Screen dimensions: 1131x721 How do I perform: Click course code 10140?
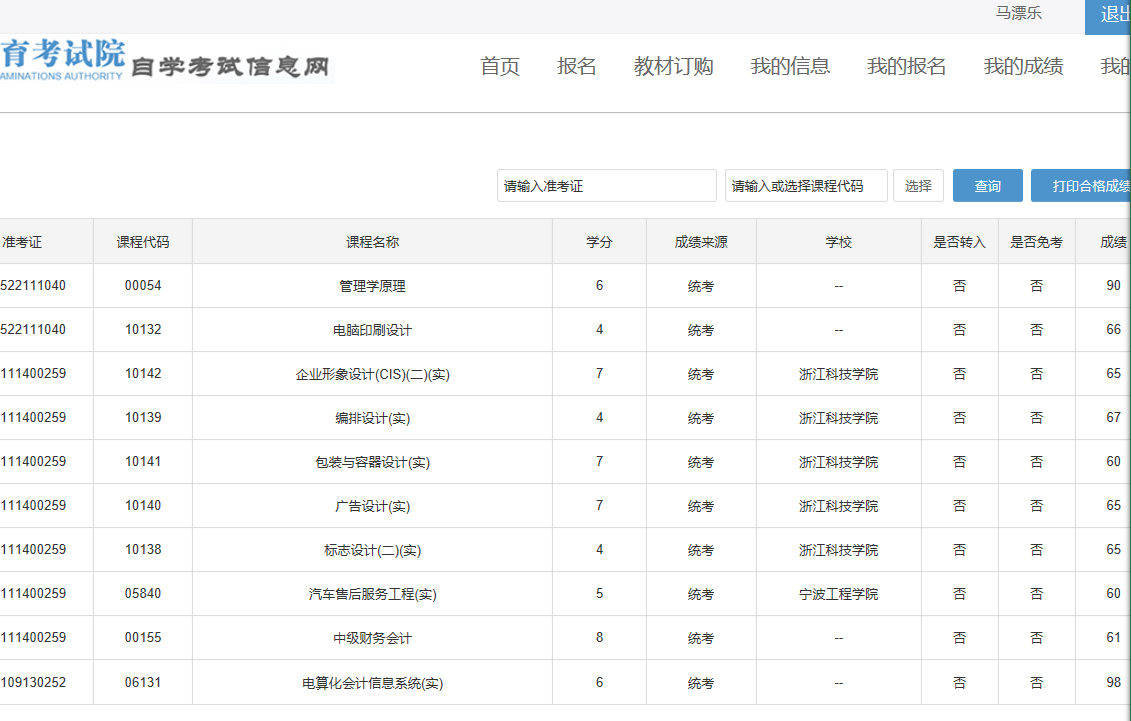(143, 505)
